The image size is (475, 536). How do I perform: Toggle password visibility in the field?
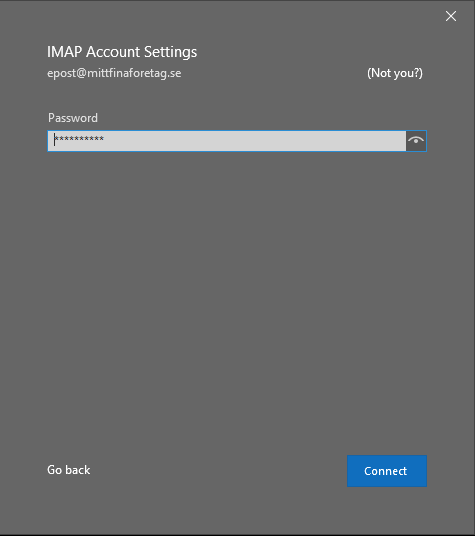(416, 140)
